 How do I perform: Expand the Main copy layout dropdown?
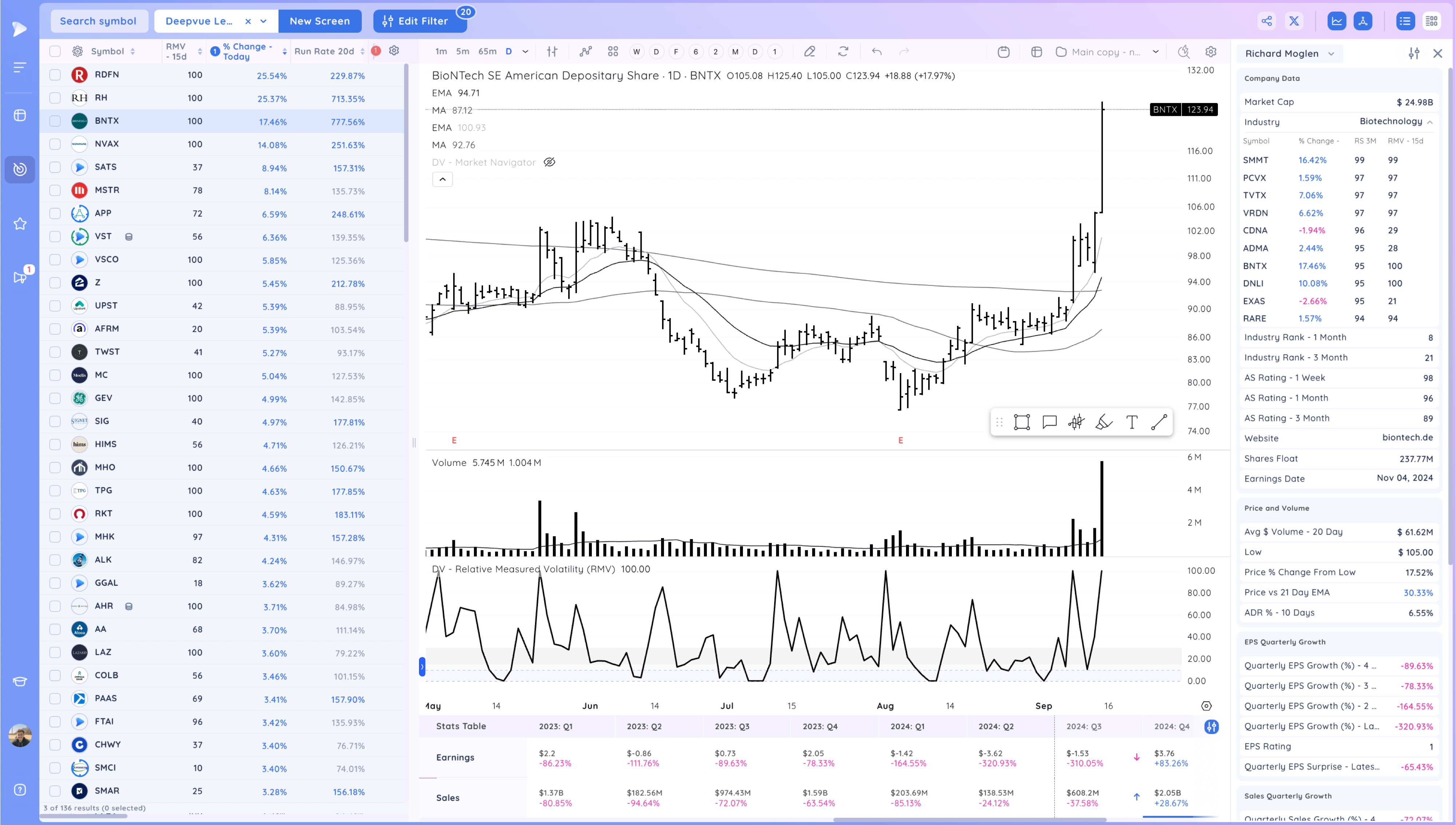coord(1156,52)
